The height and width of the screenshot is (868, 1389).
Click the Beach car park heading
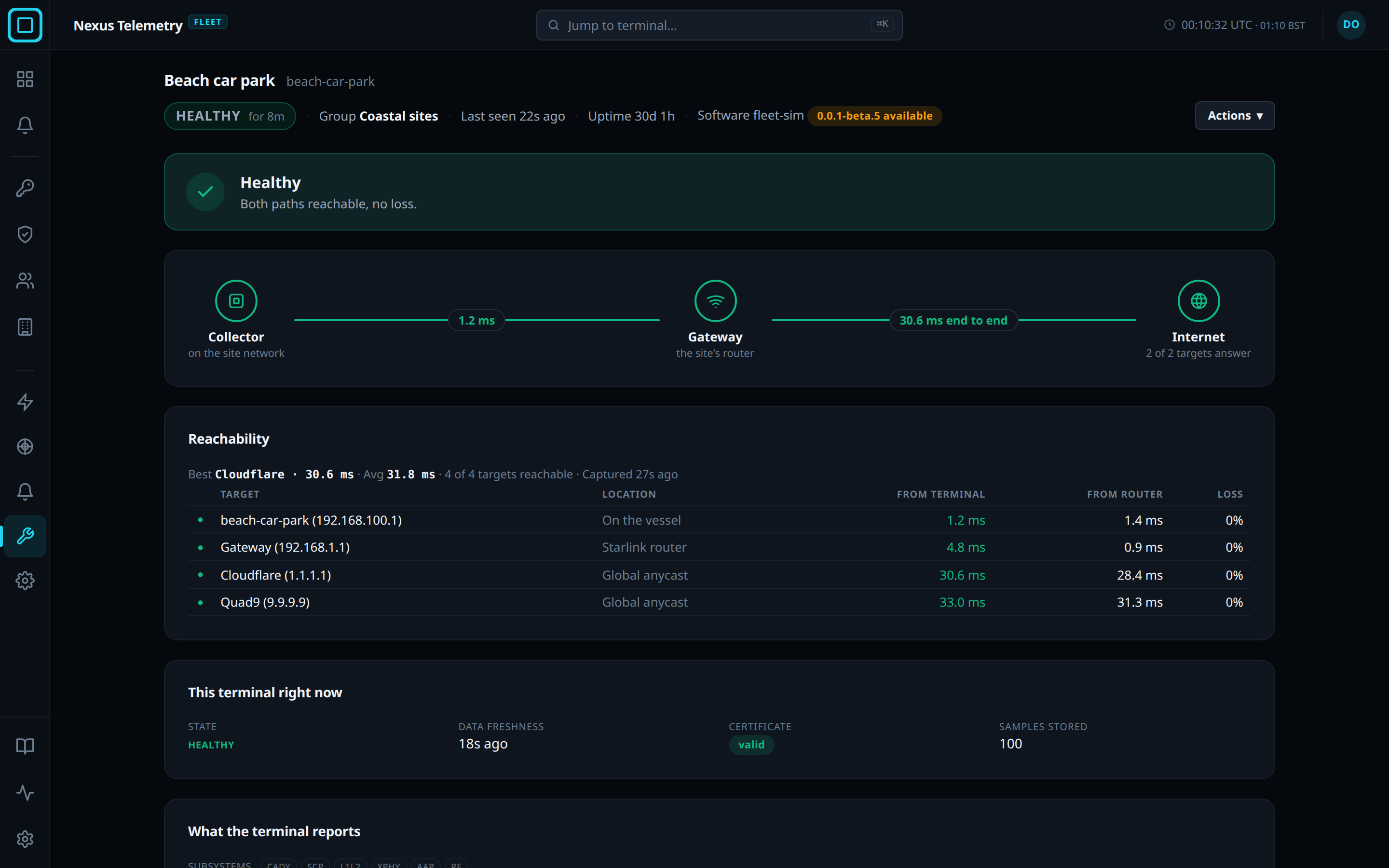[219, 81]
